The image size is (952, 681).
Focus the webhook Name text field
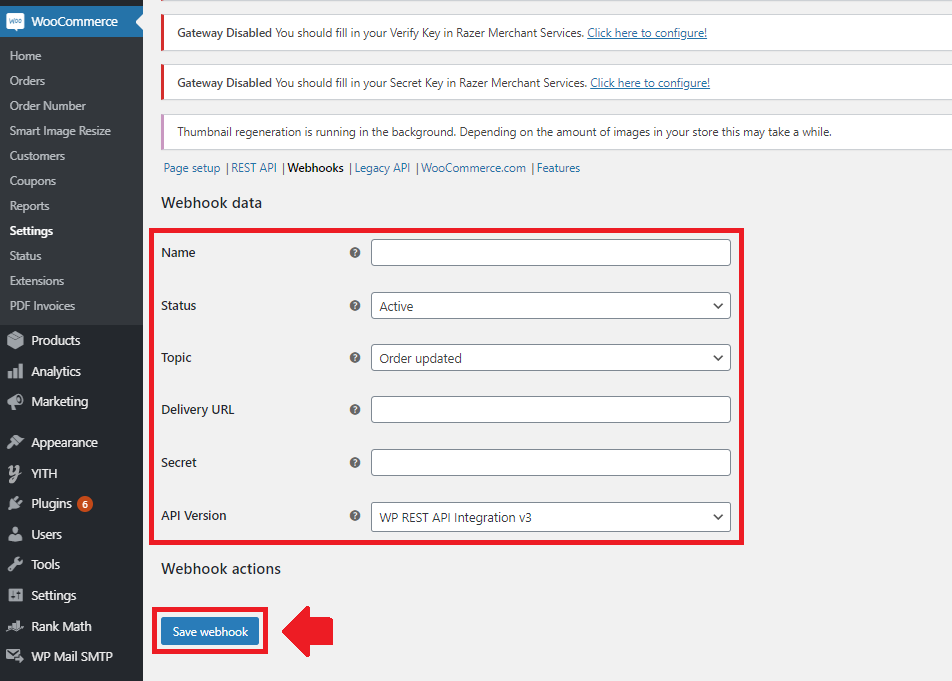pyautogui.click(x=550, y=253)
